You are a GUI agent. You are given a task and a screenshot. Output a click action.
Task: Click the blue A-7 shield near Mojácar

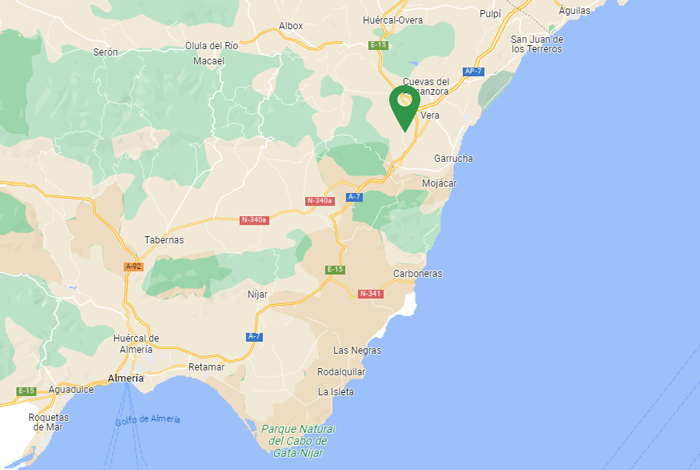354,197
